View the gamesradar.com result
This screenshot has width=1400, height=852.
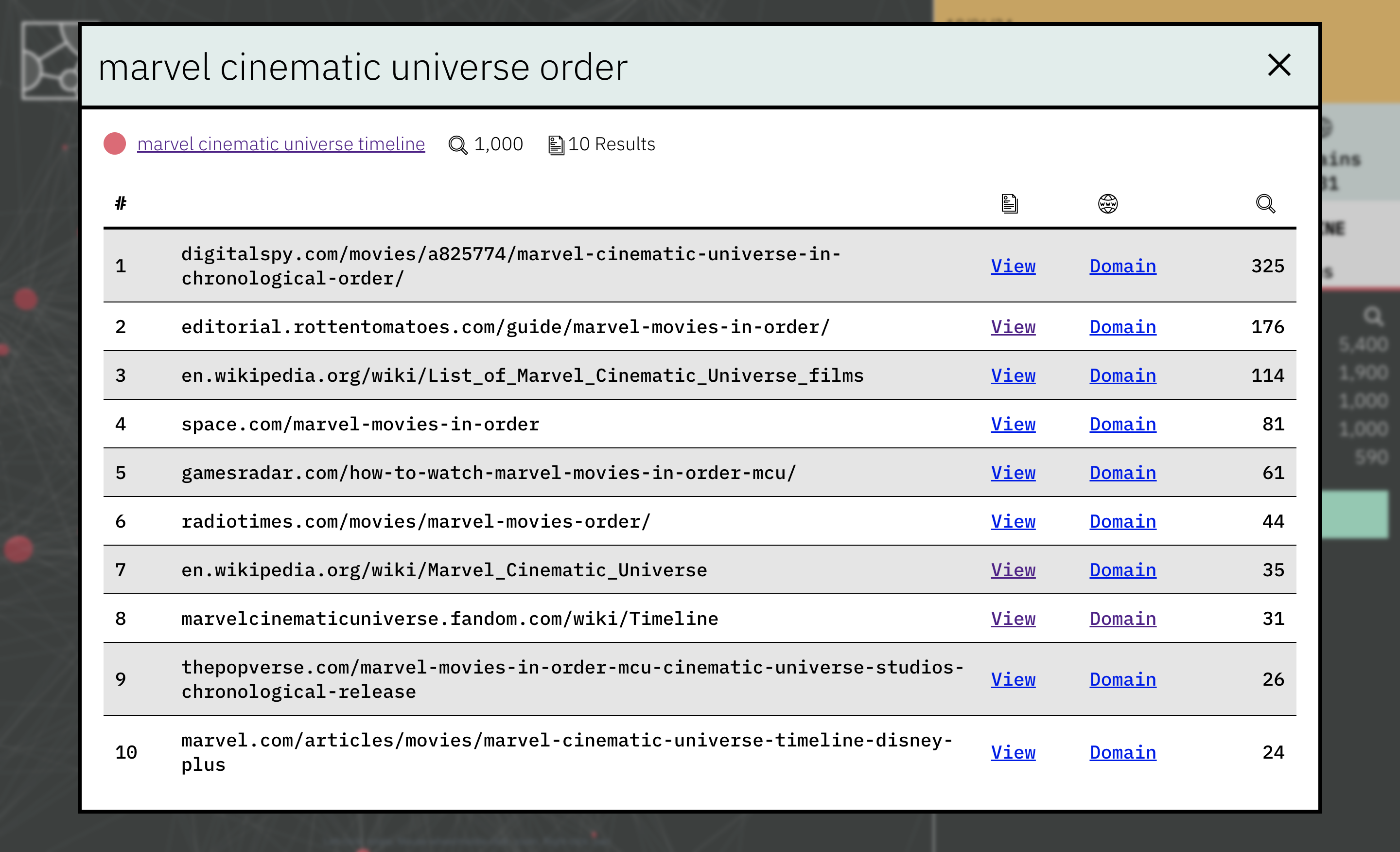[x=1013, y=473]
